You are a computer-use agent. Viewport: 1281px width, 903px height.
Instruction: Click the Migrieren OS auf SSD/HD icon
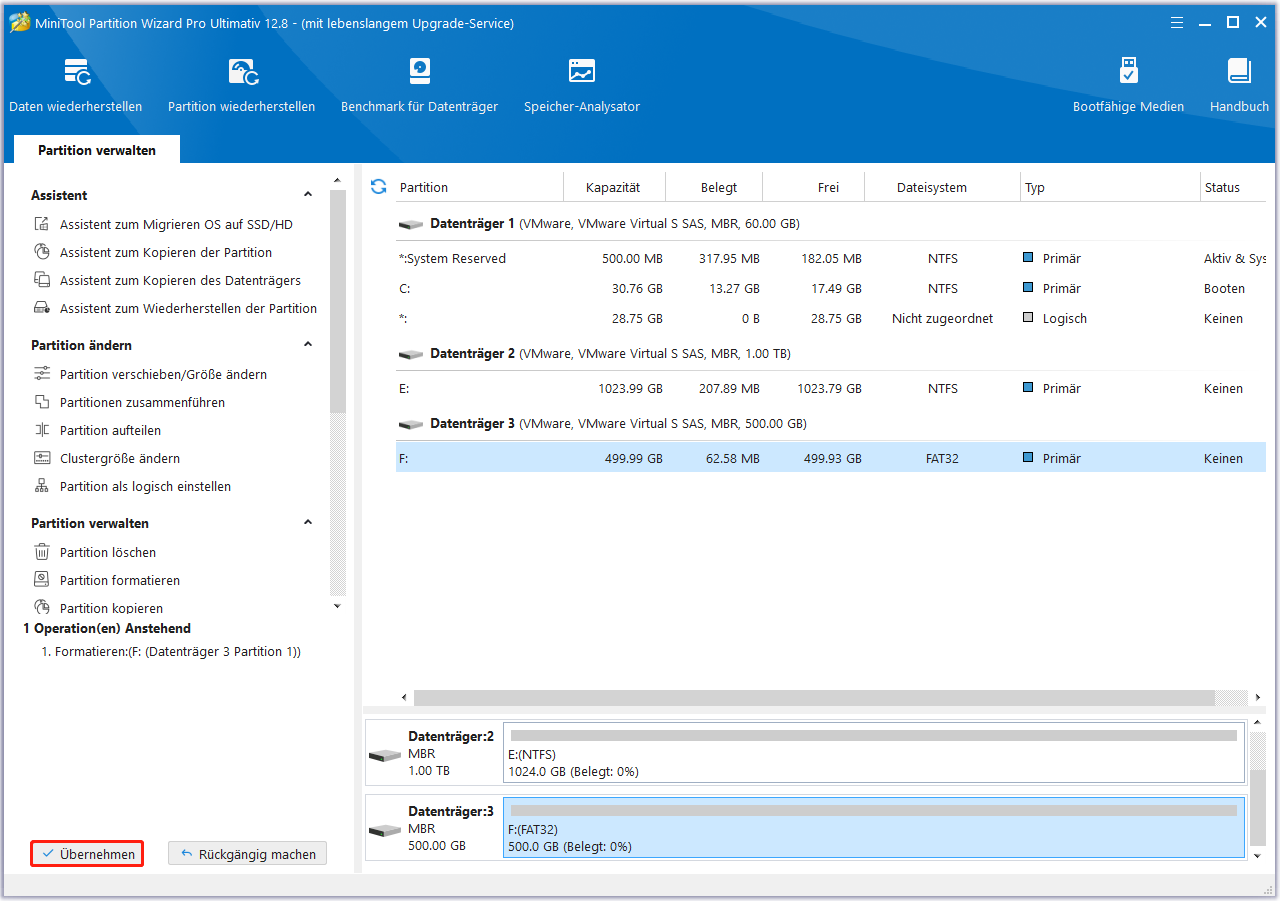[42, 225]
